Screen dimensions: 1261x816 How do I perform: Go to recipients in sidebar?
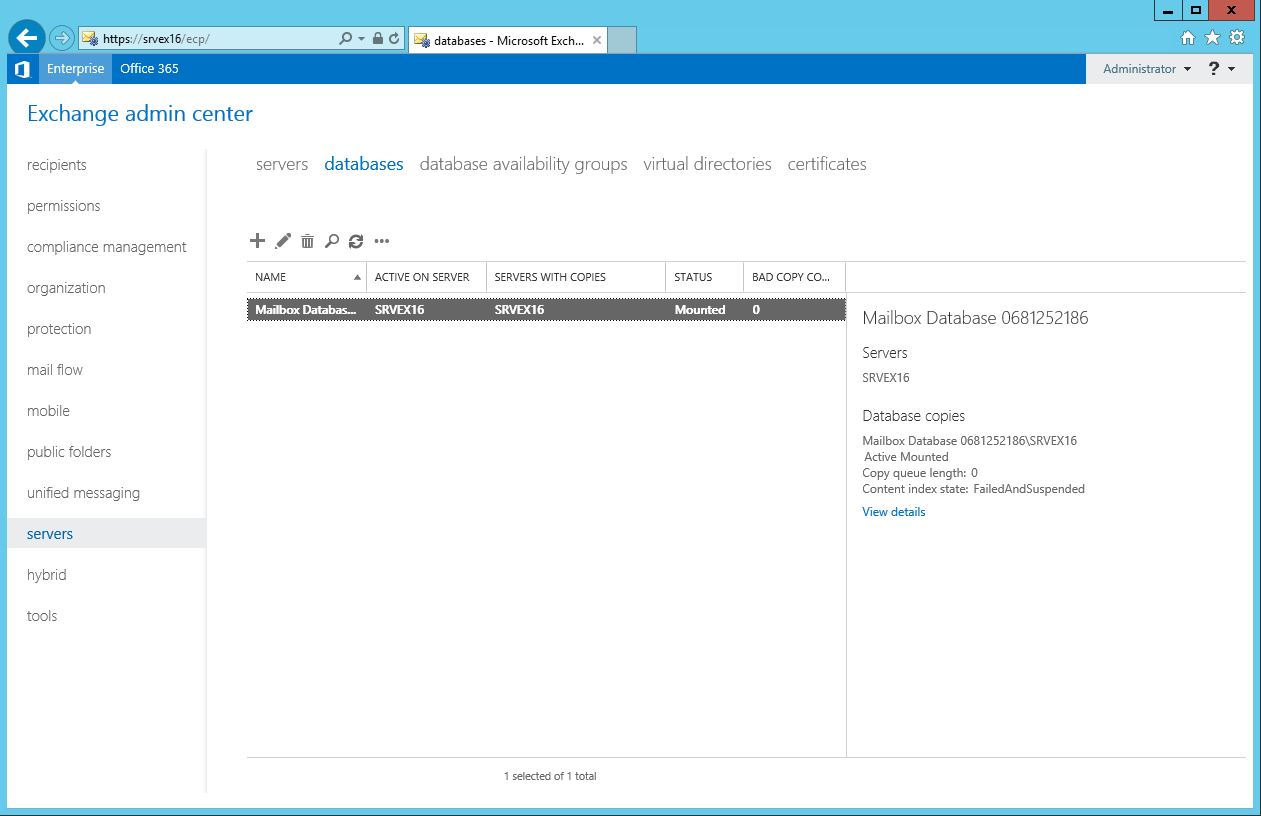[x=57, y=165]
